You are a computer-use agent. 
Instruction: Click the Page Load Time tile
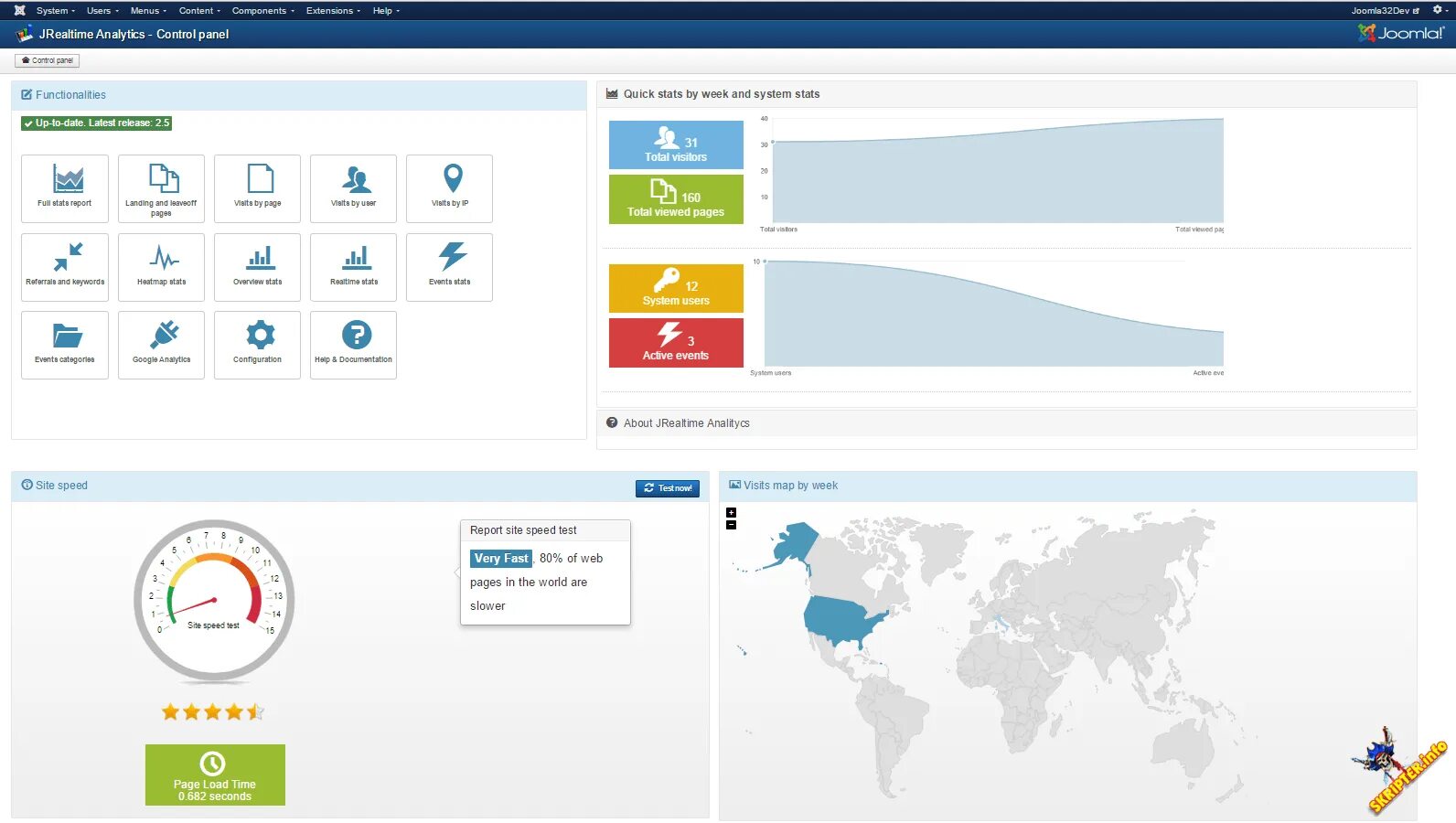point(215,775)
